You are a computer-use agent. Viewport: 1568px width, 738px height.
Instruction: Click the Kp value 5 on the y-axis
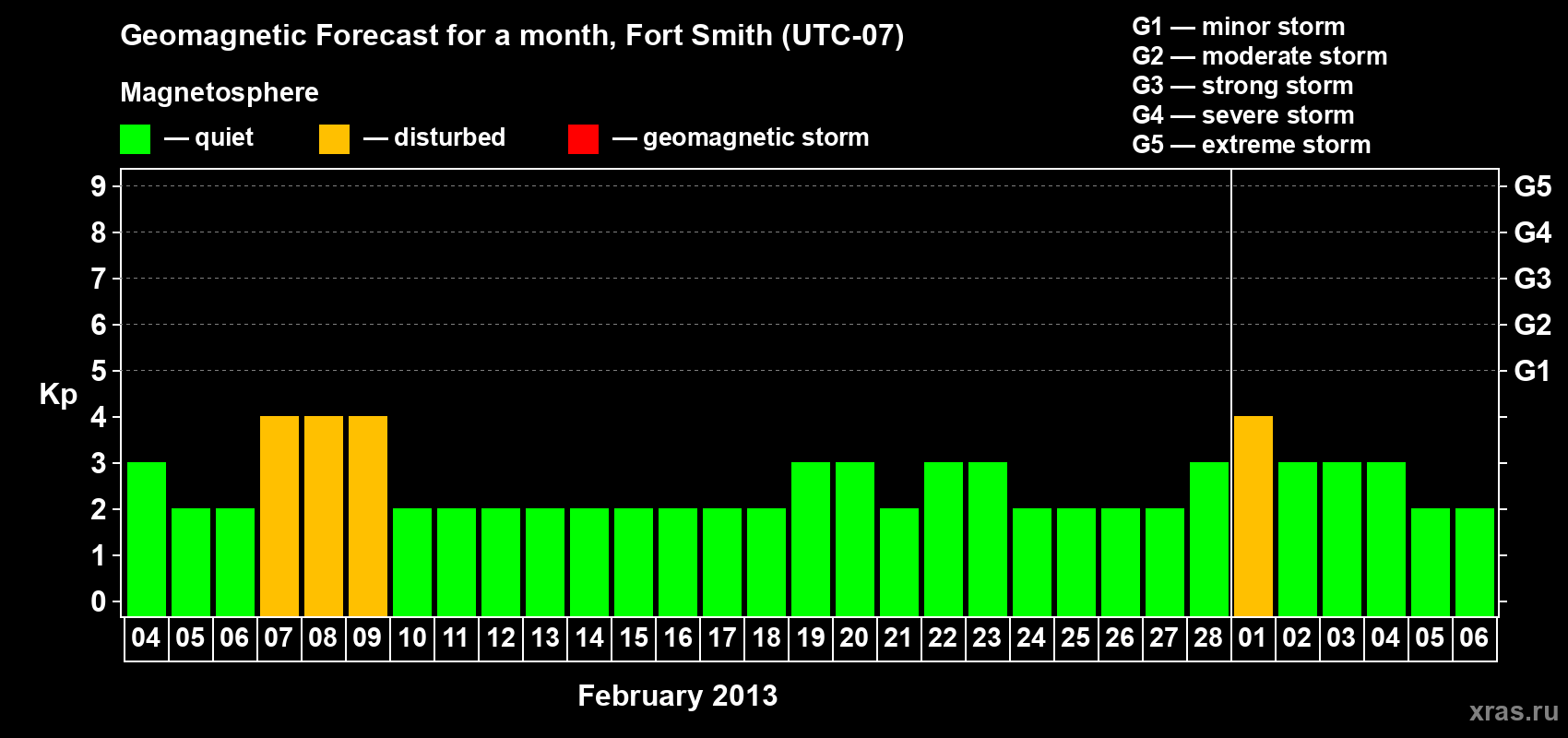tap(98, 371)
